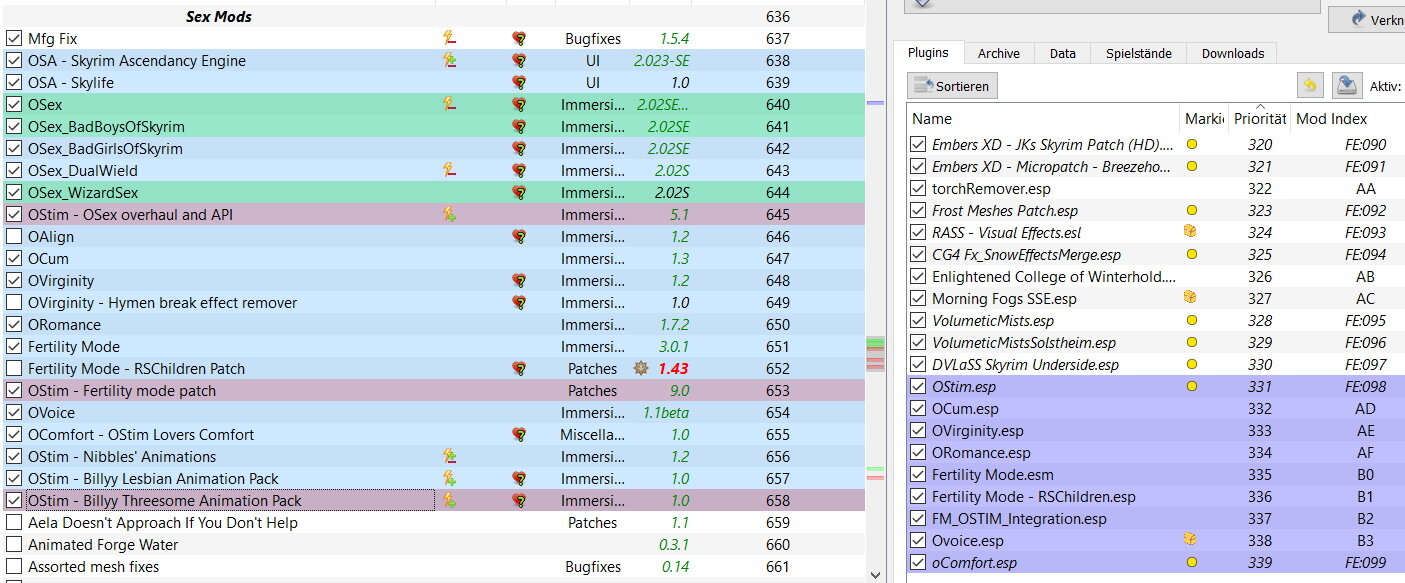Uncheck the Fertility Mode.esm plugin checkbox

pyautogui.click(x=918, y=475)
